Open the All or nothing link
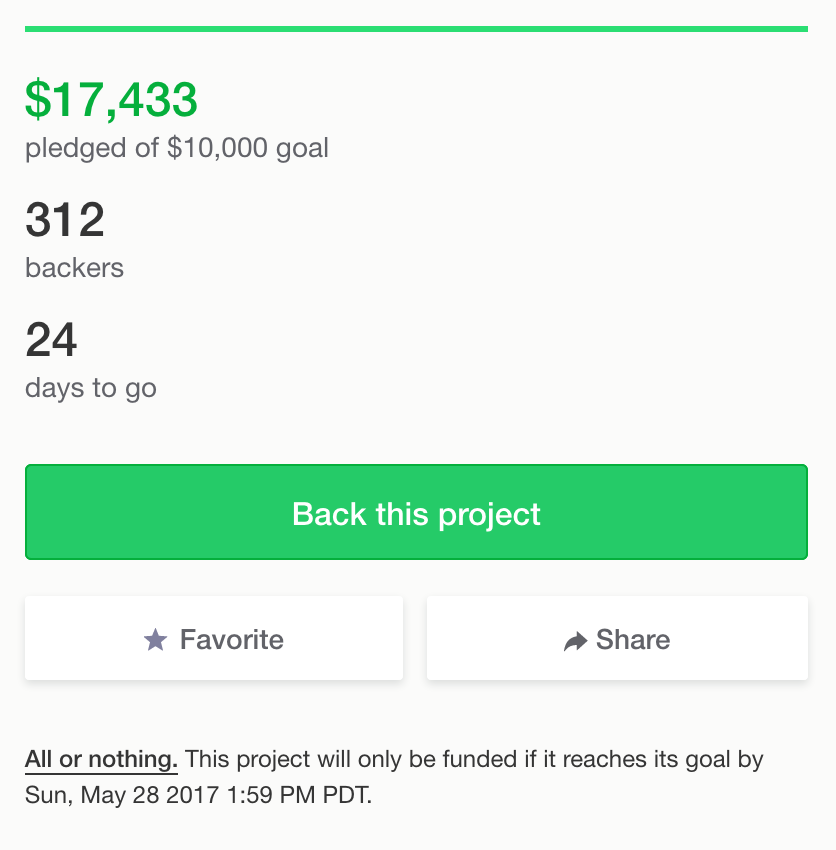 click(101, 760)
